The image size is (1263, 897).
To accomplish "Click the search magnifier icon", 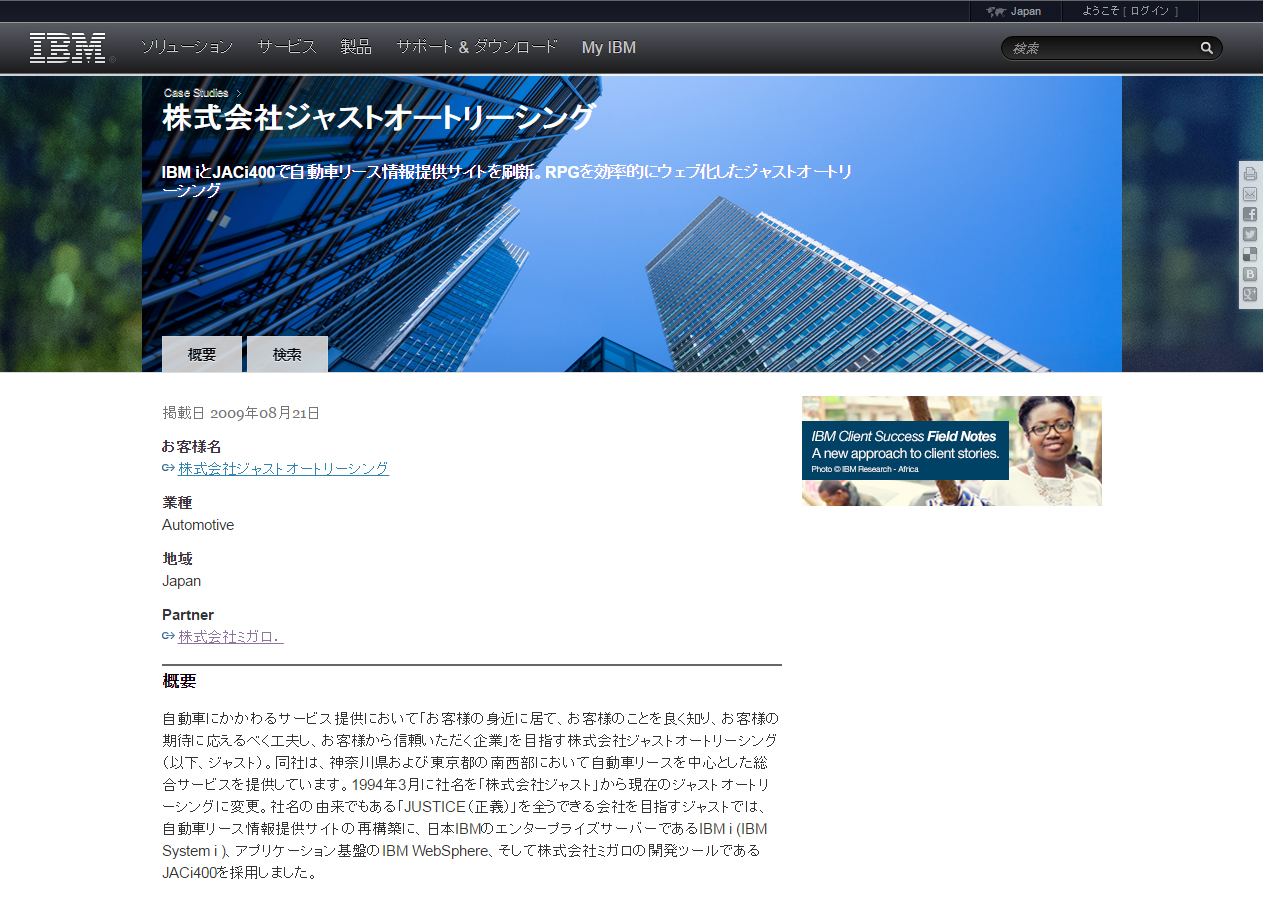I will pos(1207,48).
